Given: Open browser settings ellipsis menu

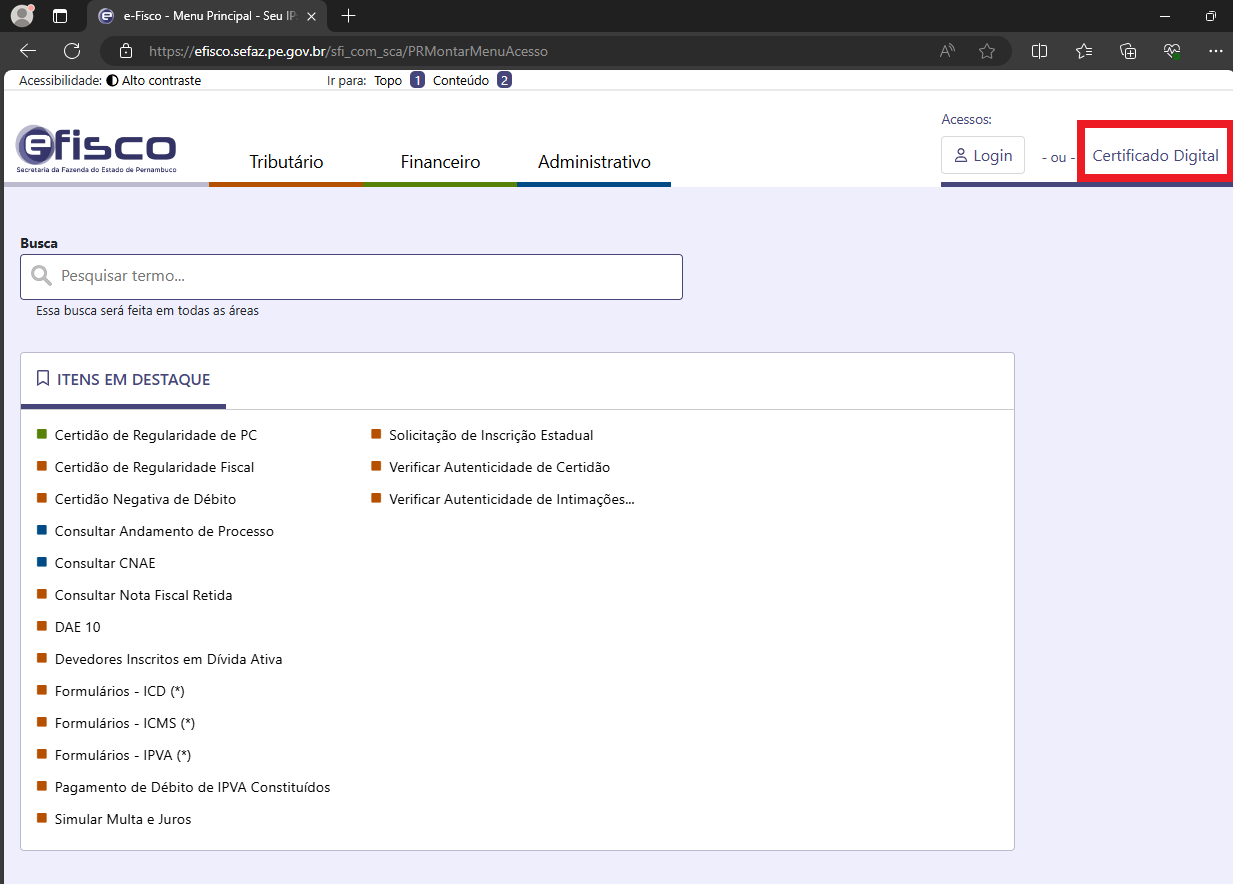Looking at the screenshot, I should pyautogui.click(x=1215, y=51).
